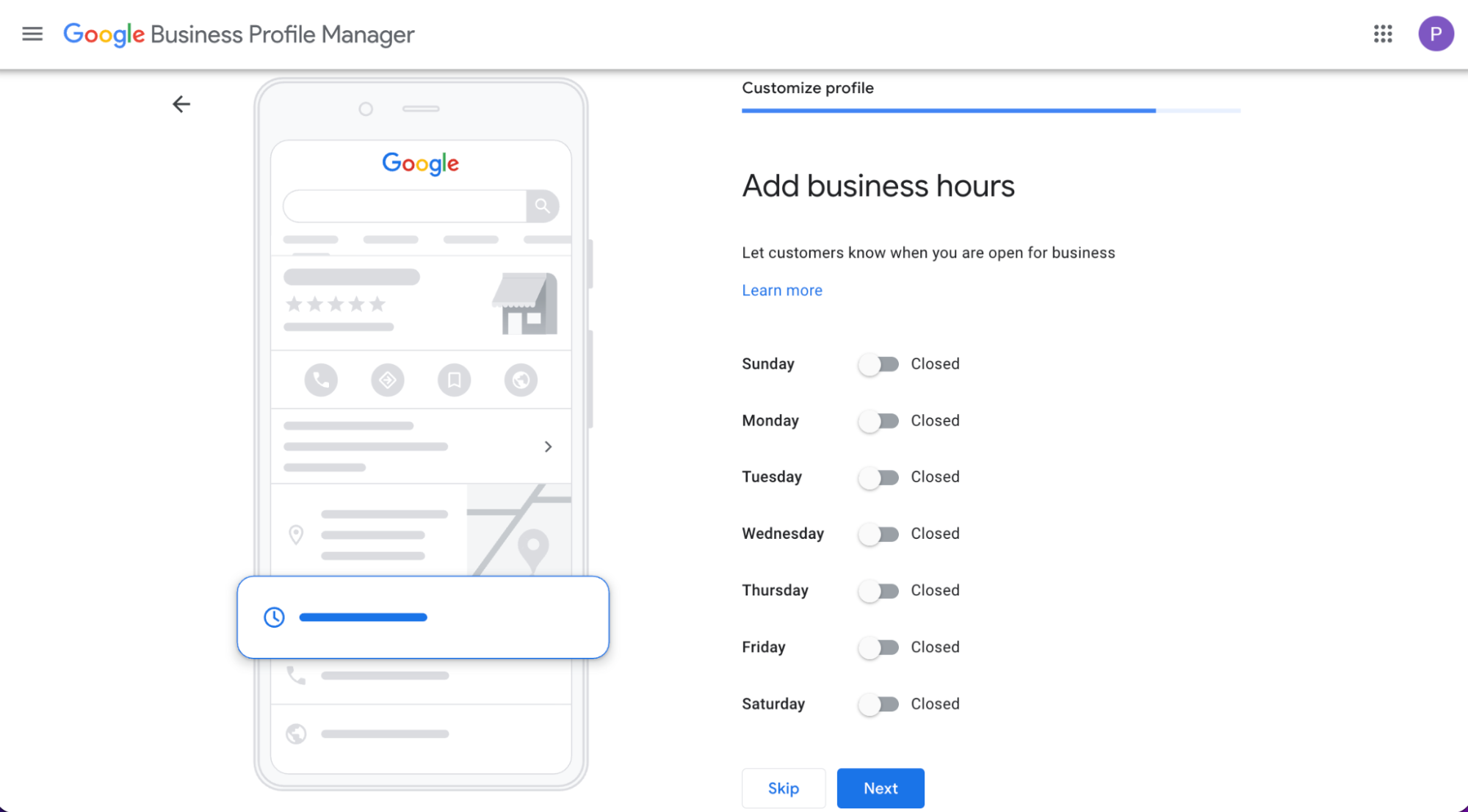Toggle Monday hours on
The width and height of the screenshot is (1468, 812).
(878, 421)
